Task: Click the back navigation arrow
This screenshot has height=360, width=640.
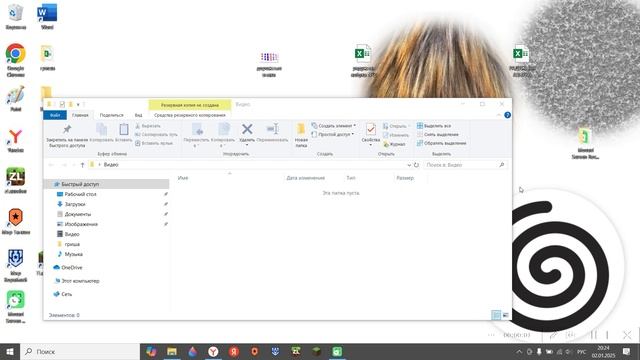Action: (51, 165)
